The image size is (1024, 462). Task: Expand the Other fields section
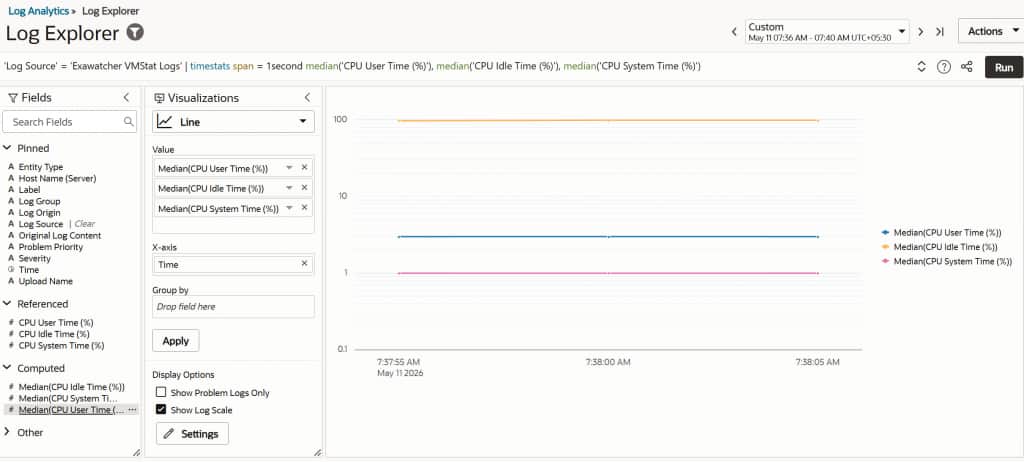point(7,432)
